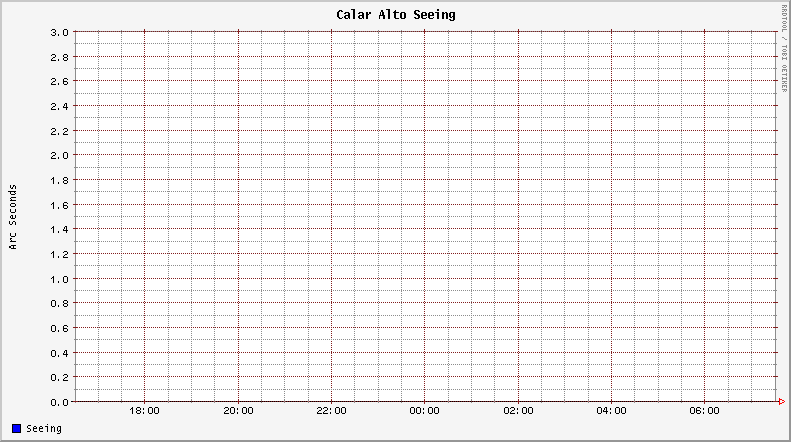Click the 3.0 y-axis value
Screen dimensions: 791x442
click(x=59, y=32)
